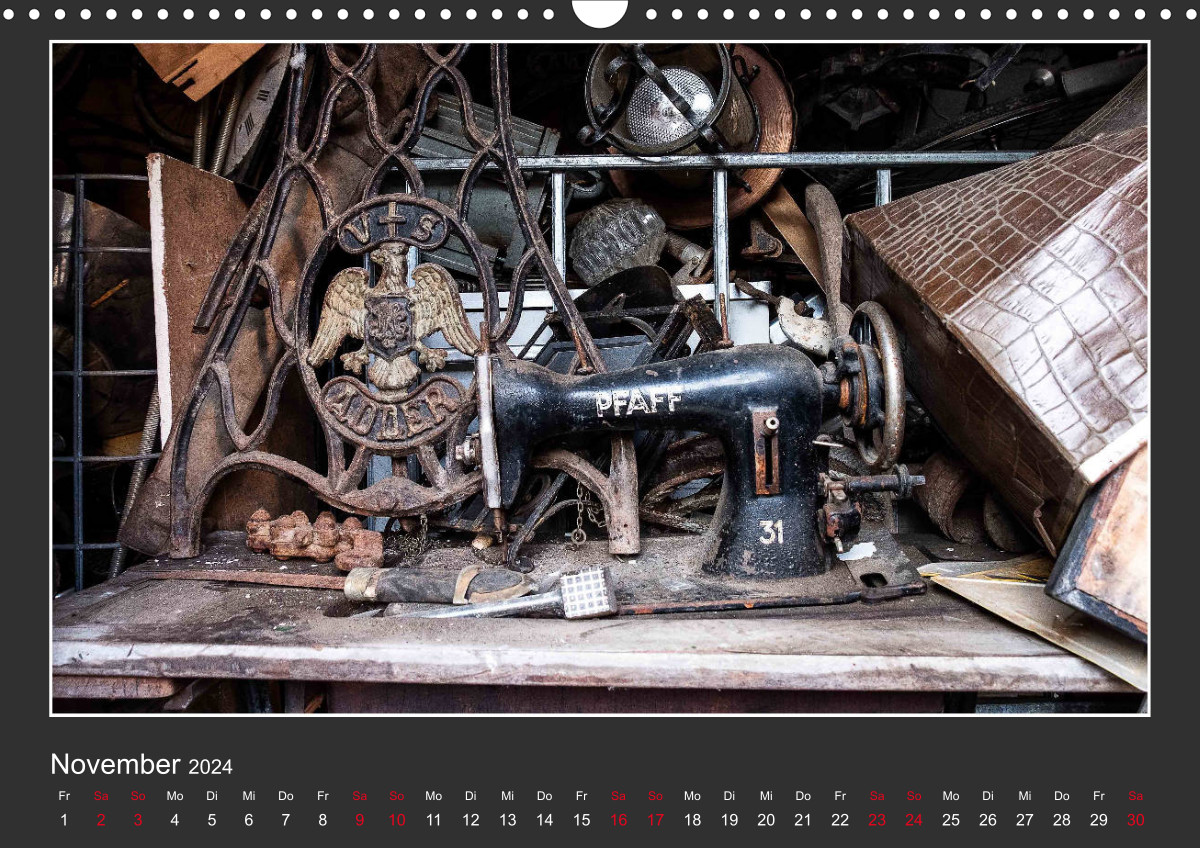The height and width of the screenshot is (848, 1200).
Task: Choose date 18 in the calendar
Action: pos(692,820)
